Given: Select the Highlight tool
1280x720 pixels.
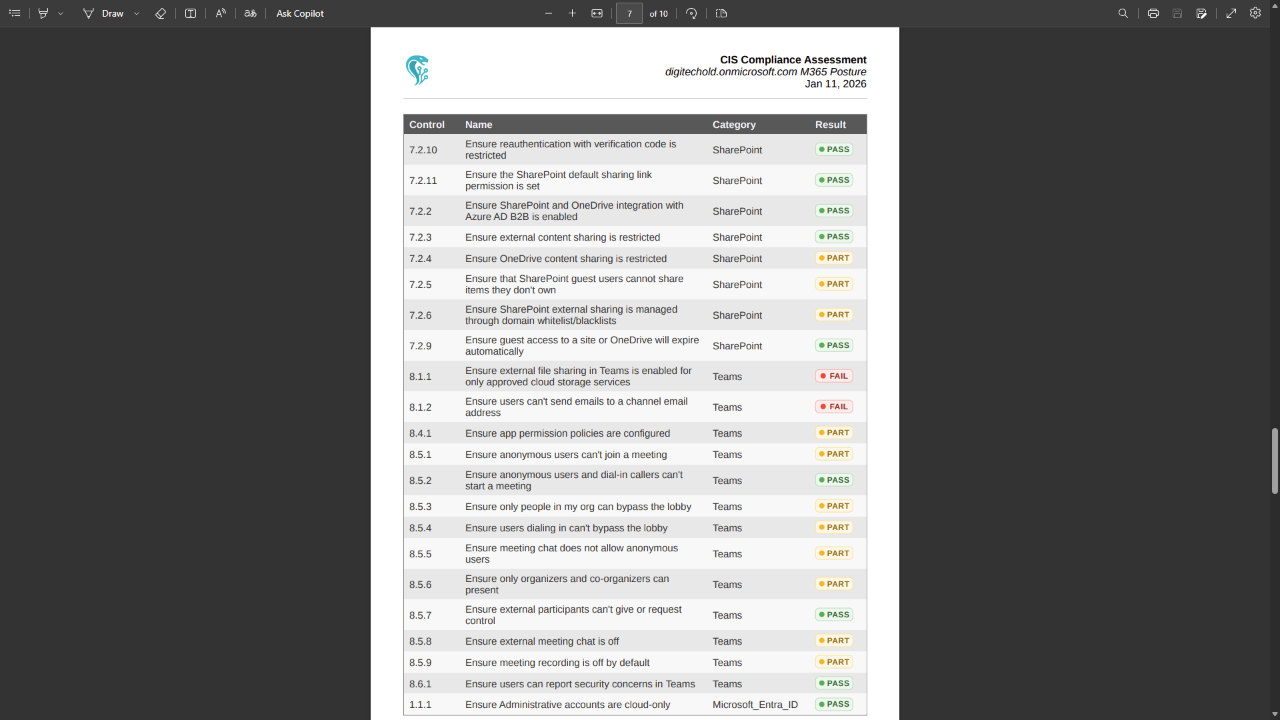Looking at the screenshot, I should [x=43, y=14].
